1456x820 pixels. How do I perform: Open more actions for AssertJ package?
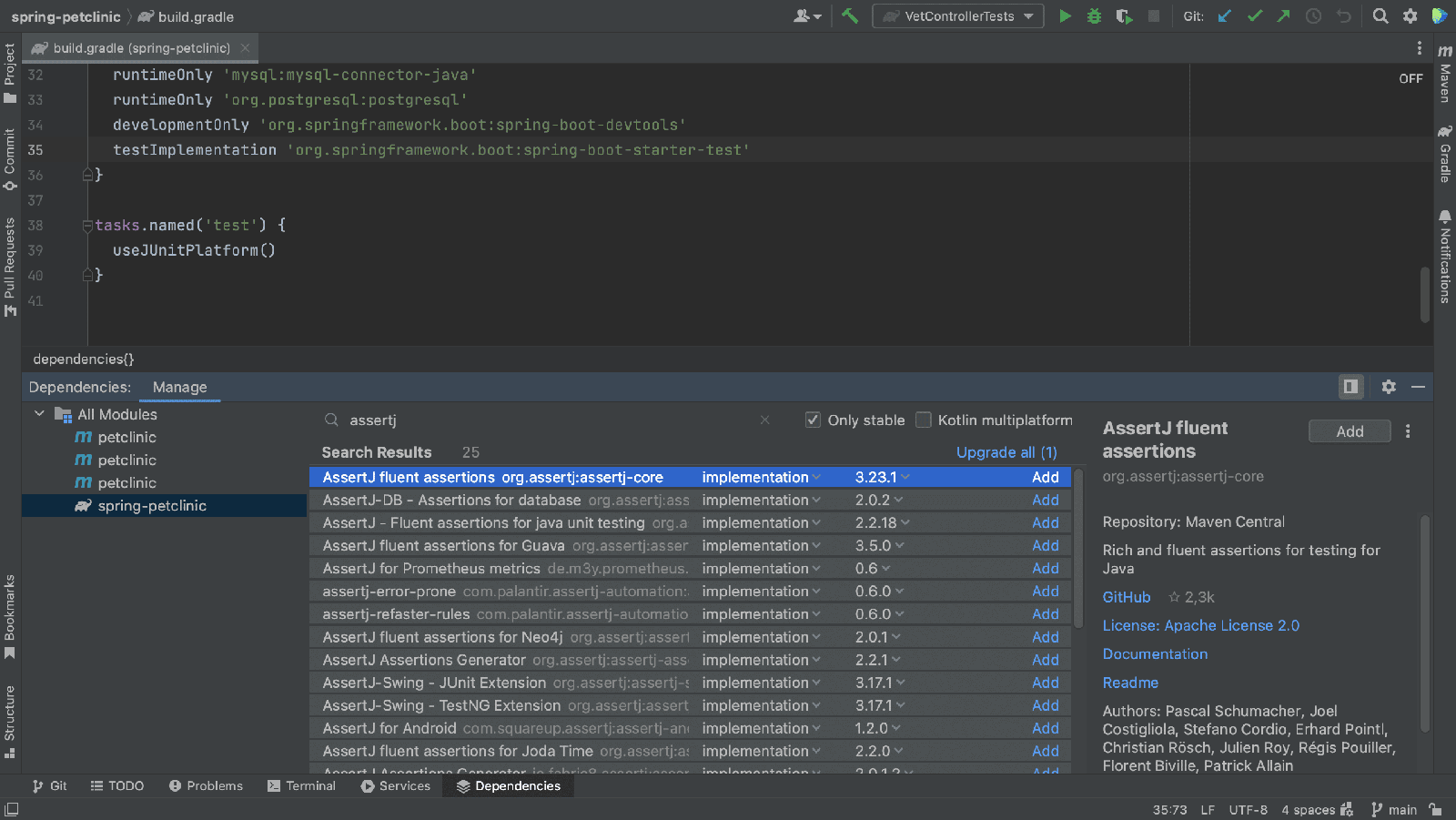click(1408, 431)
